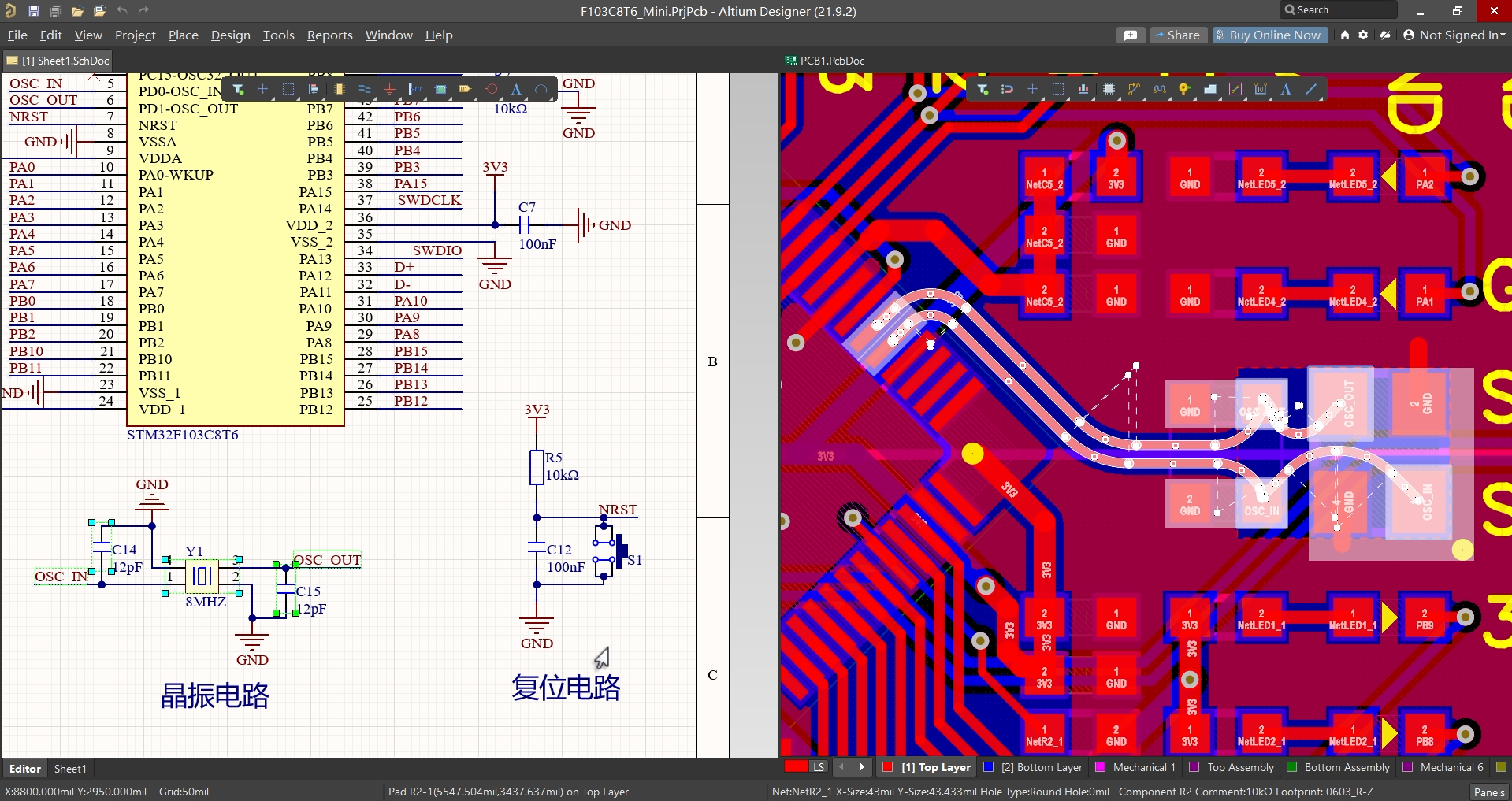
Task: Click the Share button
Action: (1178, 35)
